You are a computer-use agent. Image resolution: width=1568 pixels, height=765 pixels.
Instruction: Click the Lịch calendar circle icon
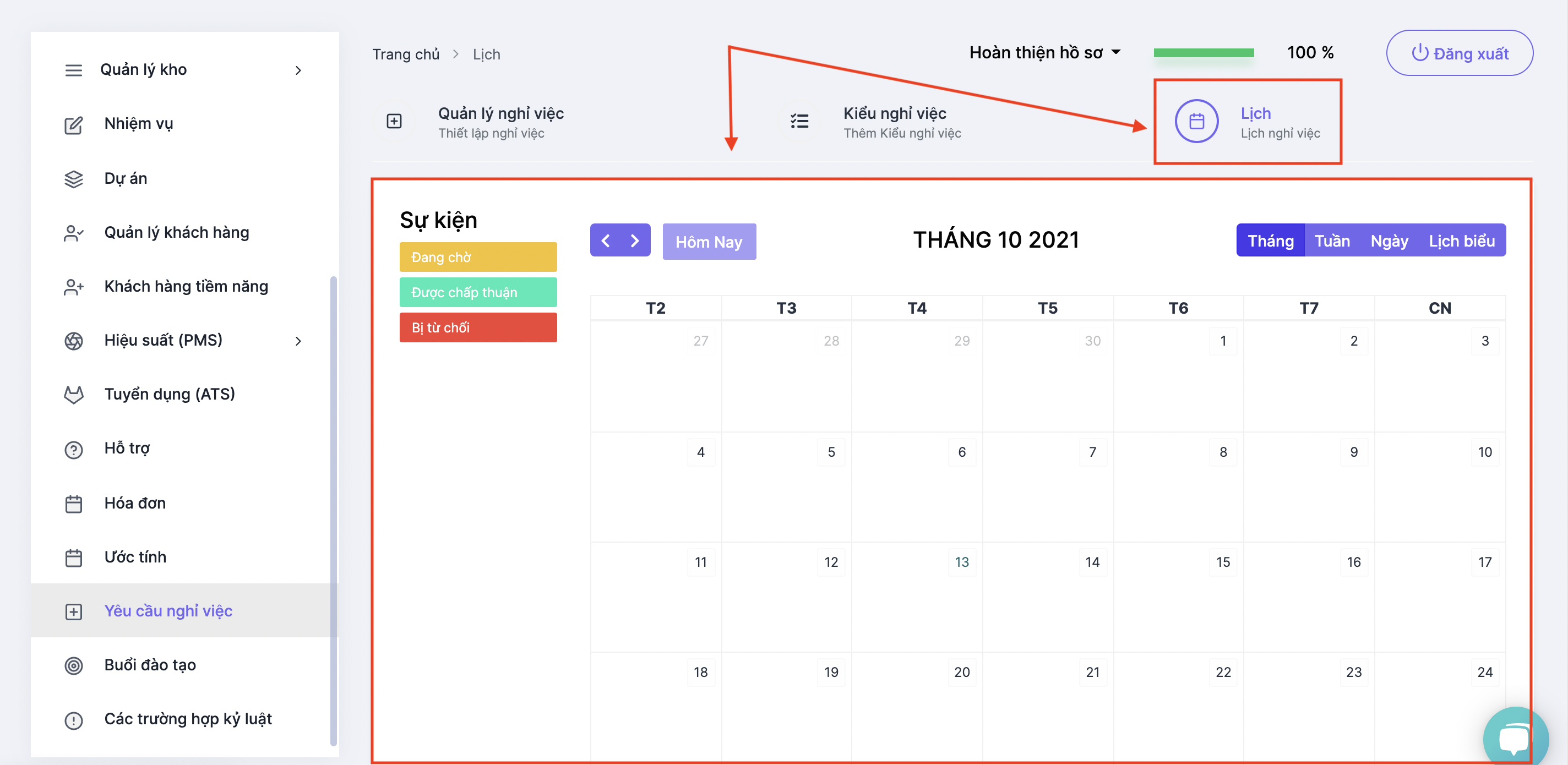click(x=1196, y=121)
